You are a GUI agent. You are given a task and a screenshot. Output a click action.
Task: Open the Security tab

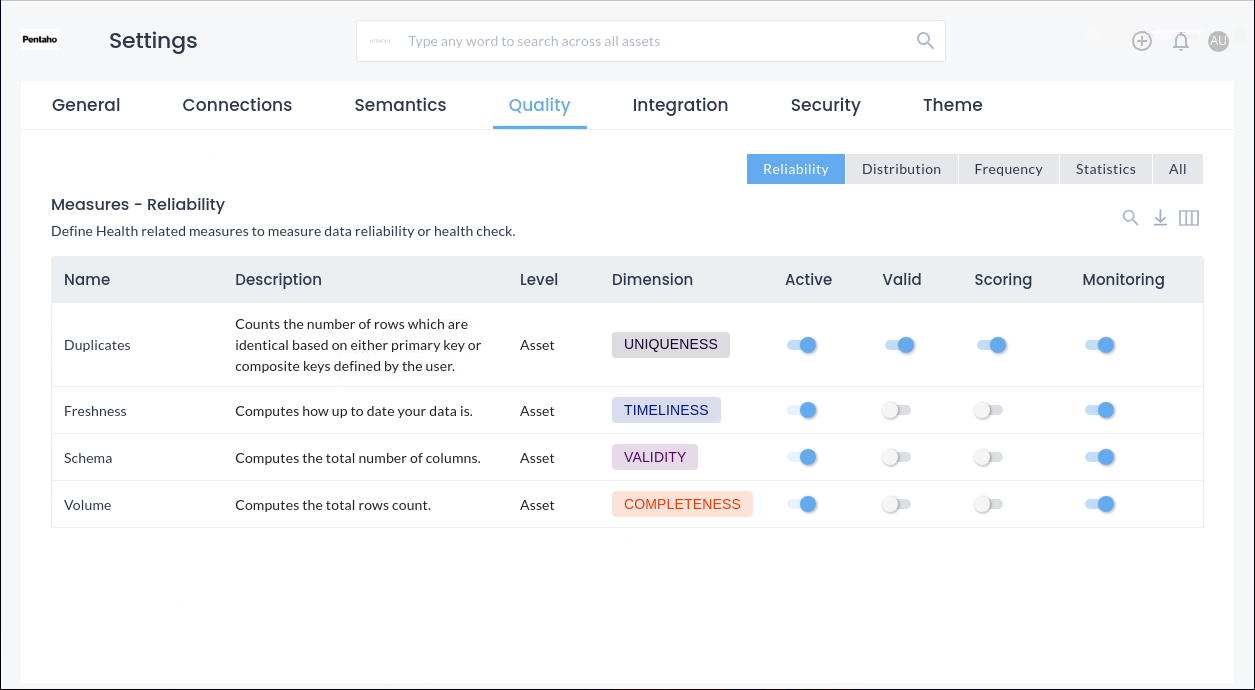[825, 105]
